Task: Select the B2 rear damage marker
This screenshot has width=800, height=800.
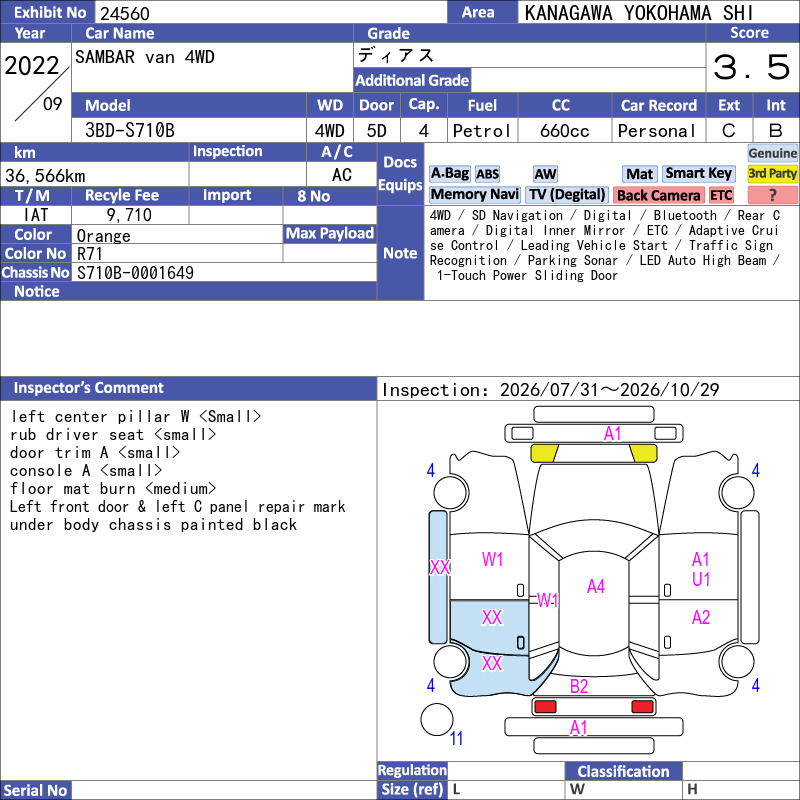Action: [x=579, y=686]
